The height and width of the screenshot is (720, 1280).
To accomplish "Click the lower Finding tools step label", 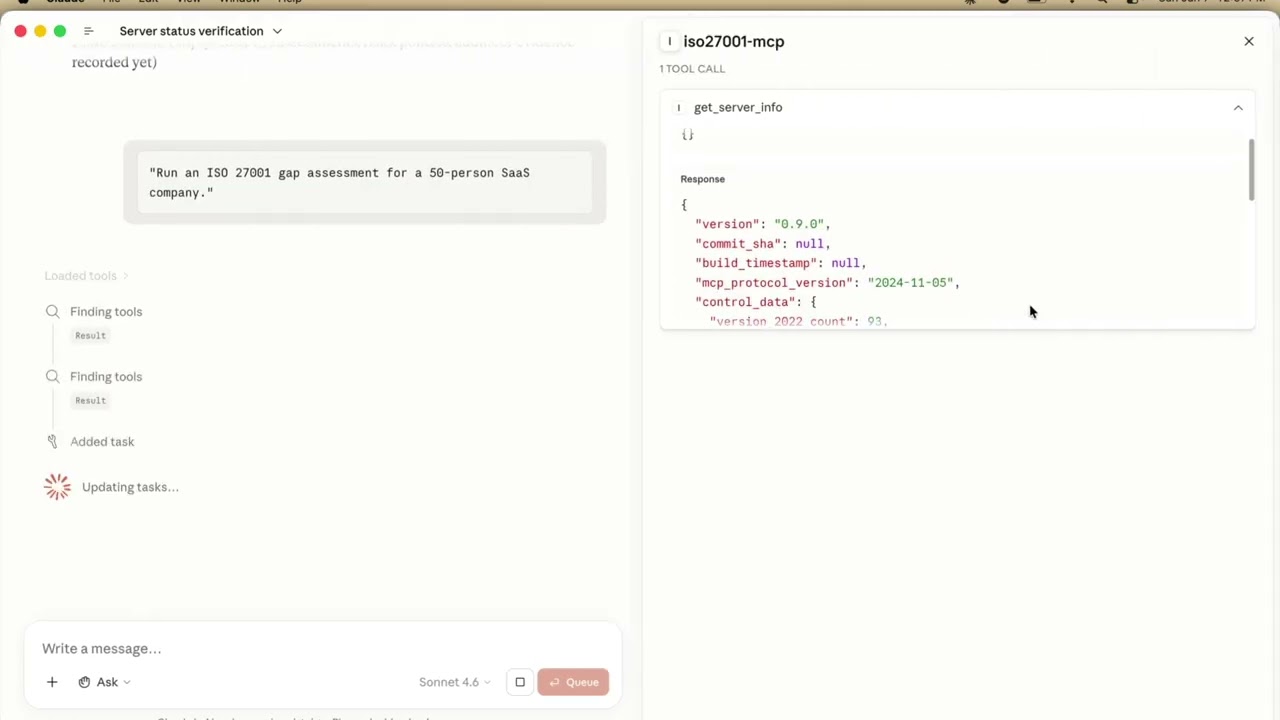I will point(106,377).
